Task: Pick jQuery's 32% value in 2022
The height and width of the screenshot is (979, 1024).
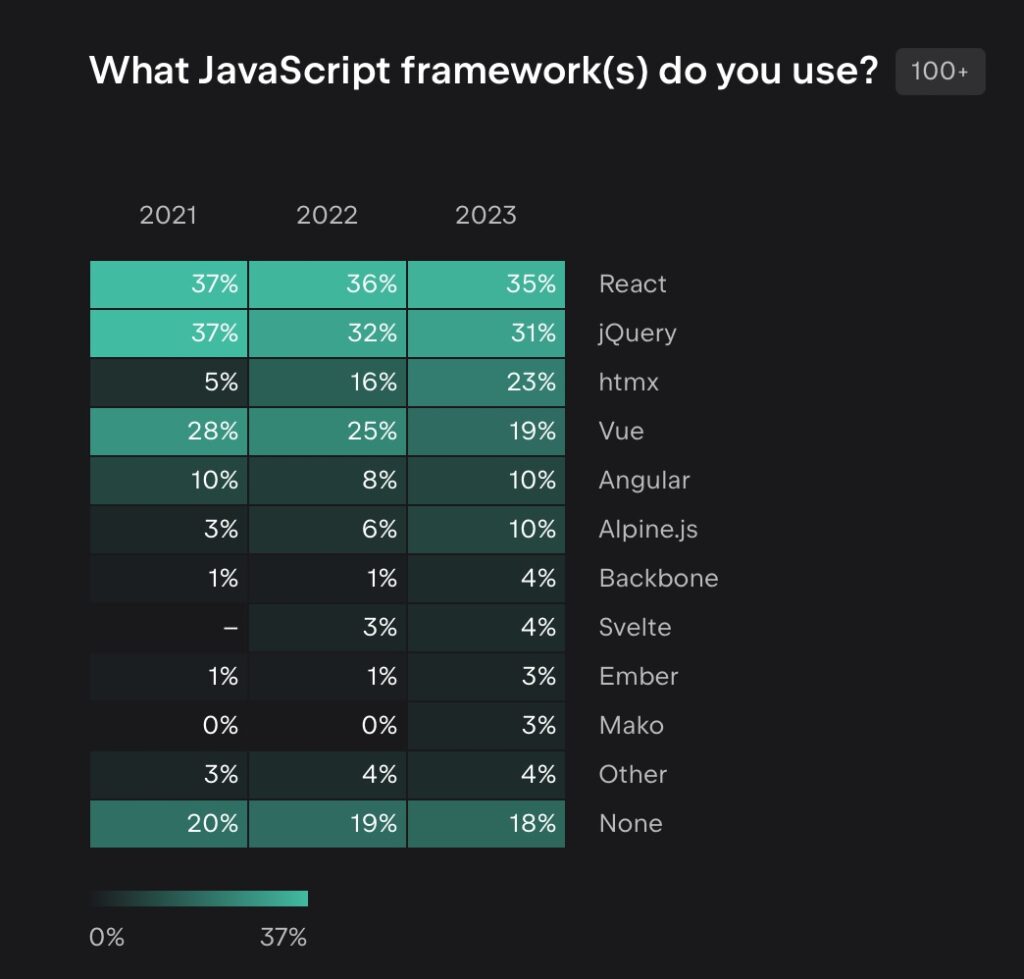Action: (x=327, y=333)
